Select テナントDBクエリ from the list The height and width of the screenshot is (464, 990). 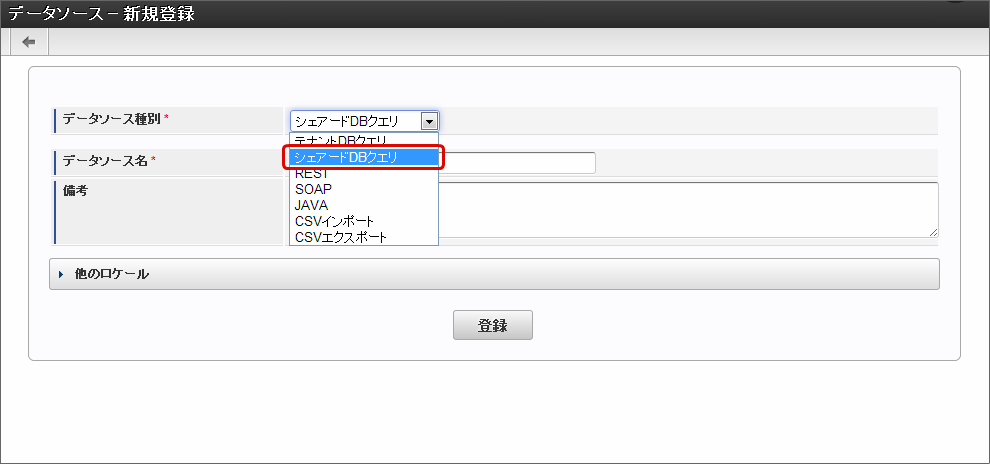coord(364,140)
